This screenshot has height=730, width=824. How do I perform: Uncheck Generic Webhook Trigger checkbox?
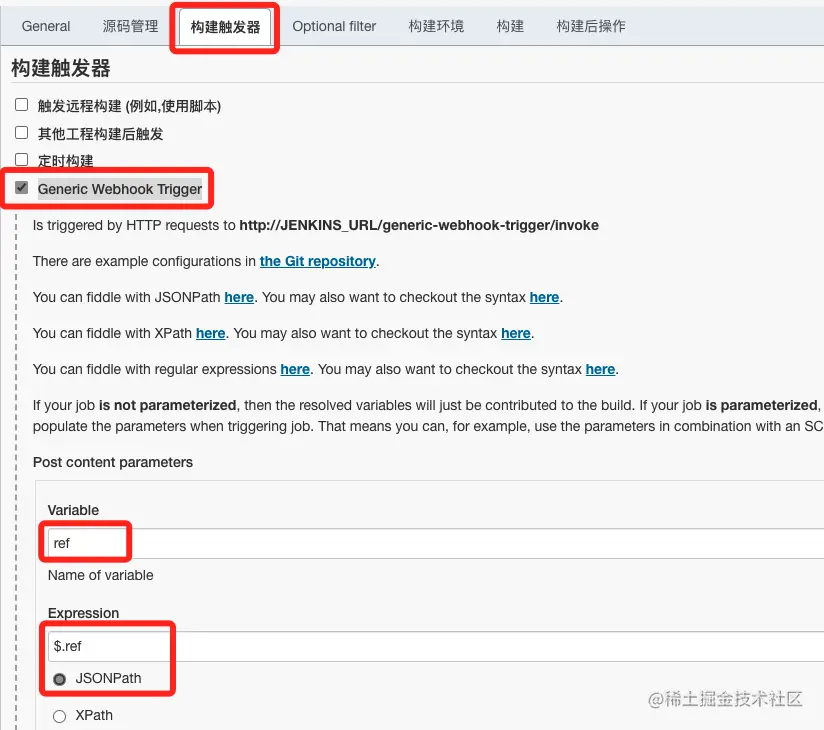pyautogui.click(x=22, y=188)
